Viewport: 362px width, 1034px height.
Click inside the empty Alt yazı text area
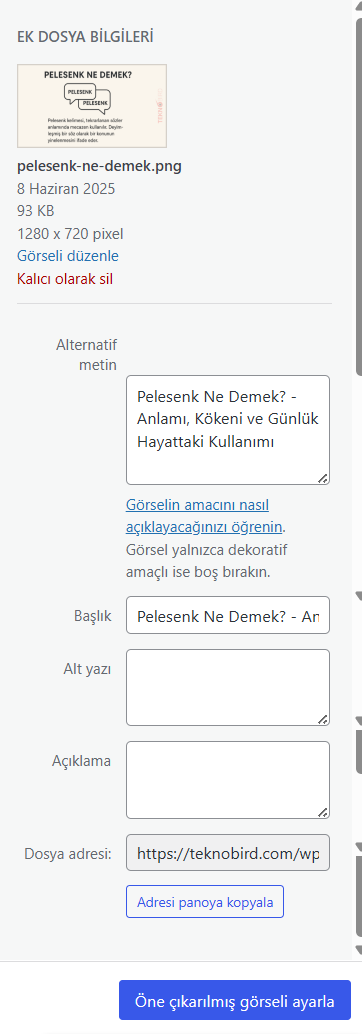[x=227, y=687]
